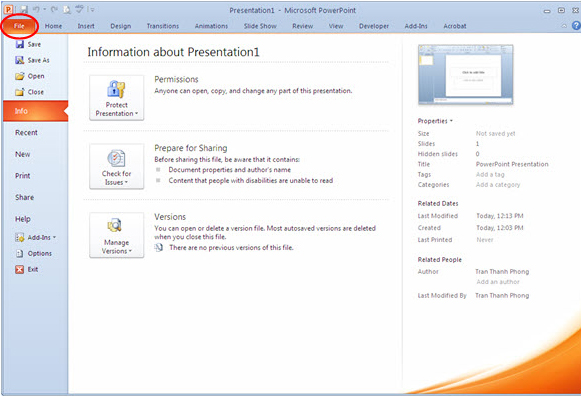Open the Undo history dropdown arrow
This screenshot has height=397, width=581.
pos(44,10)
